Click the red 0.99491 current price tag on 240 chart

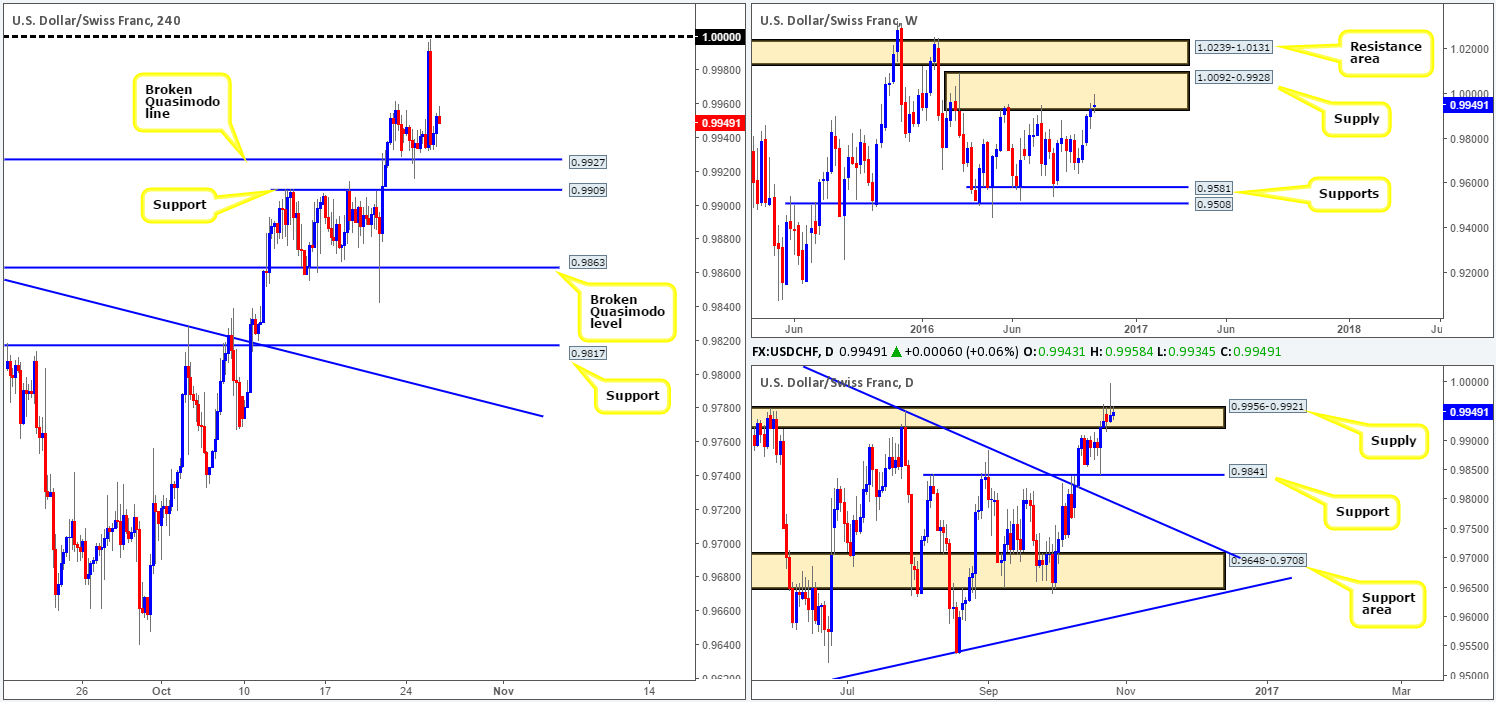(x=719, y=123)
